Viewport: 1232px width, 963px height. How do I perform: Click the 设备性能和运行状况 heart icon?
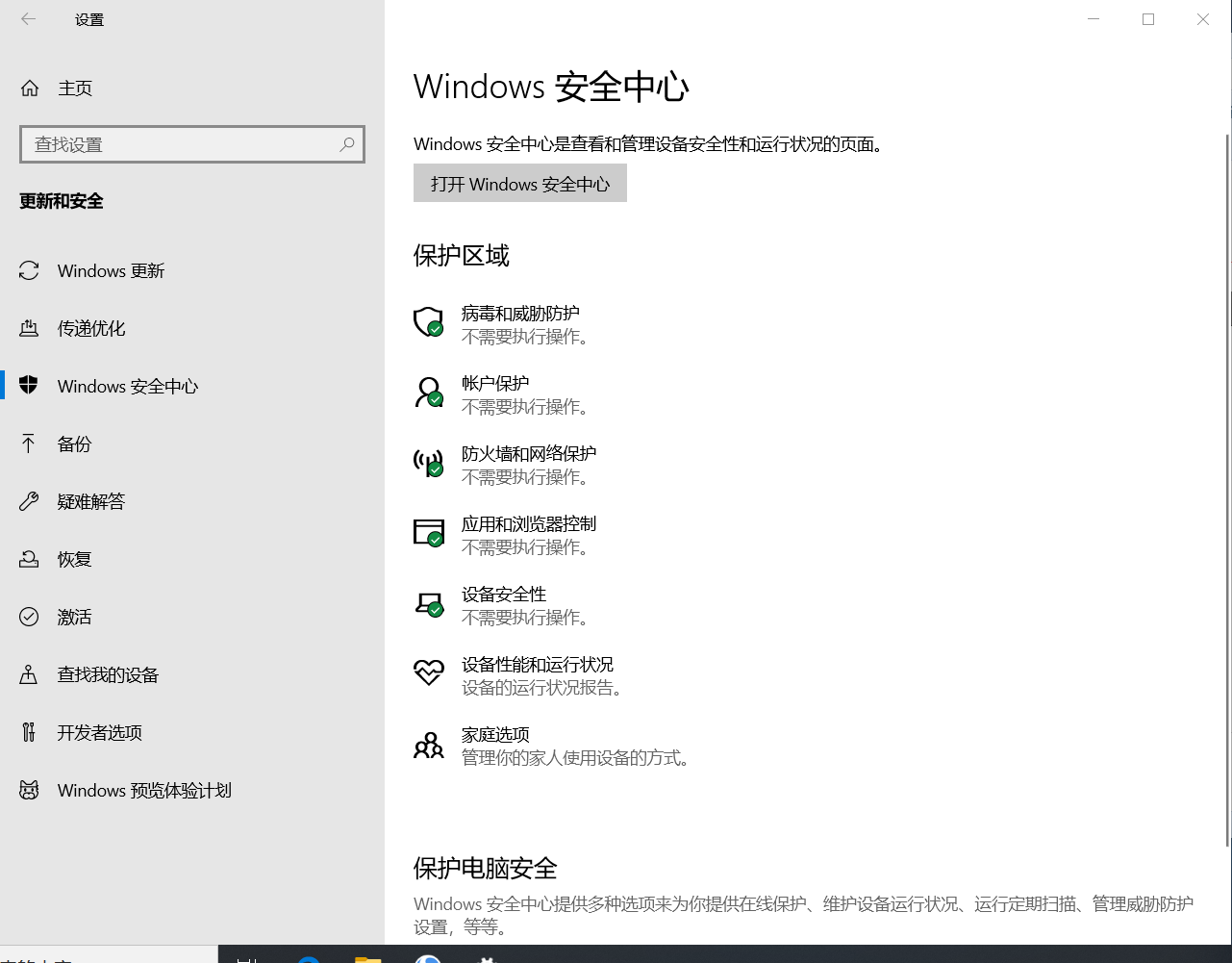(x=428, y=672)
